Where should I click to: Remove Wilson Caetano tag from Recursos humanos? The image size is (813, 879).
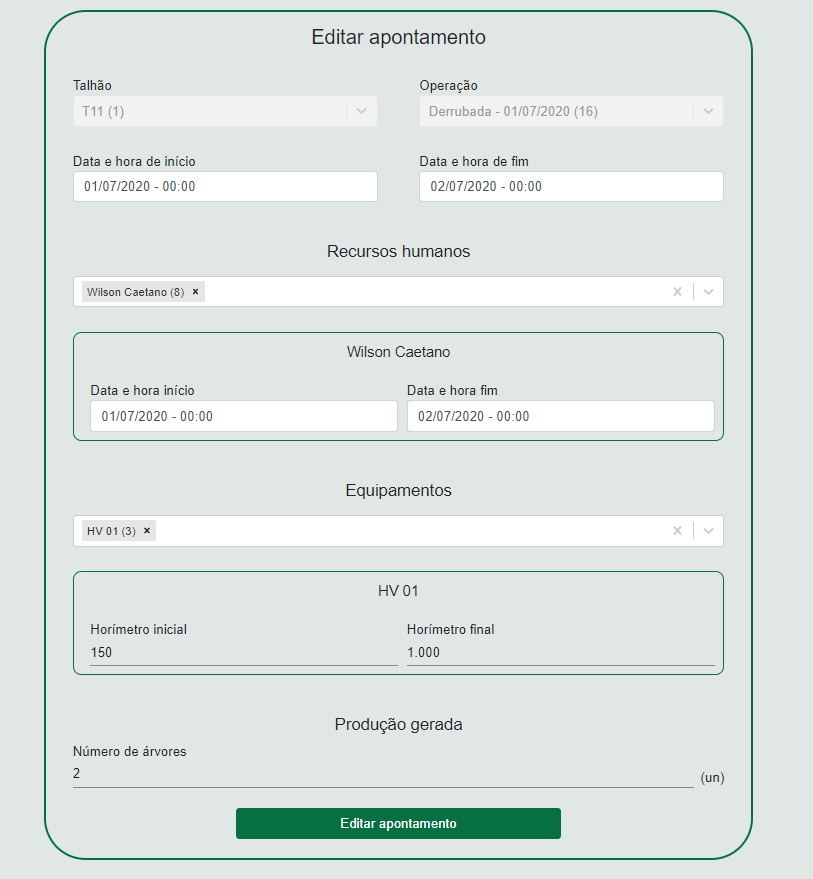196,292
